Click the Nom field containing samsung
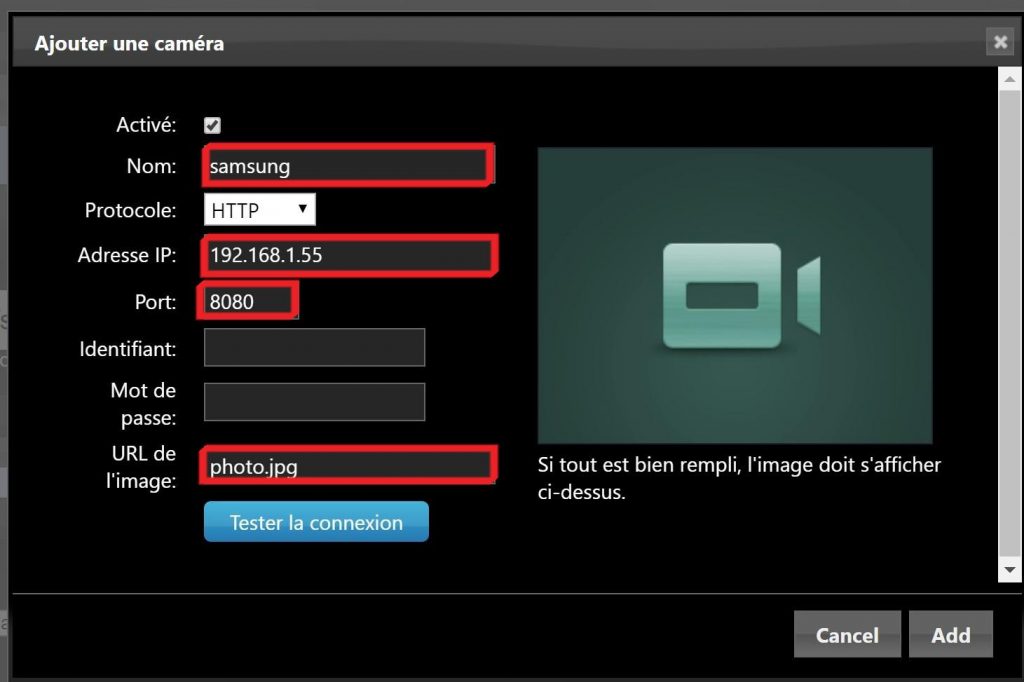This screenshot has height=682, width=1024. coord(347,166)
